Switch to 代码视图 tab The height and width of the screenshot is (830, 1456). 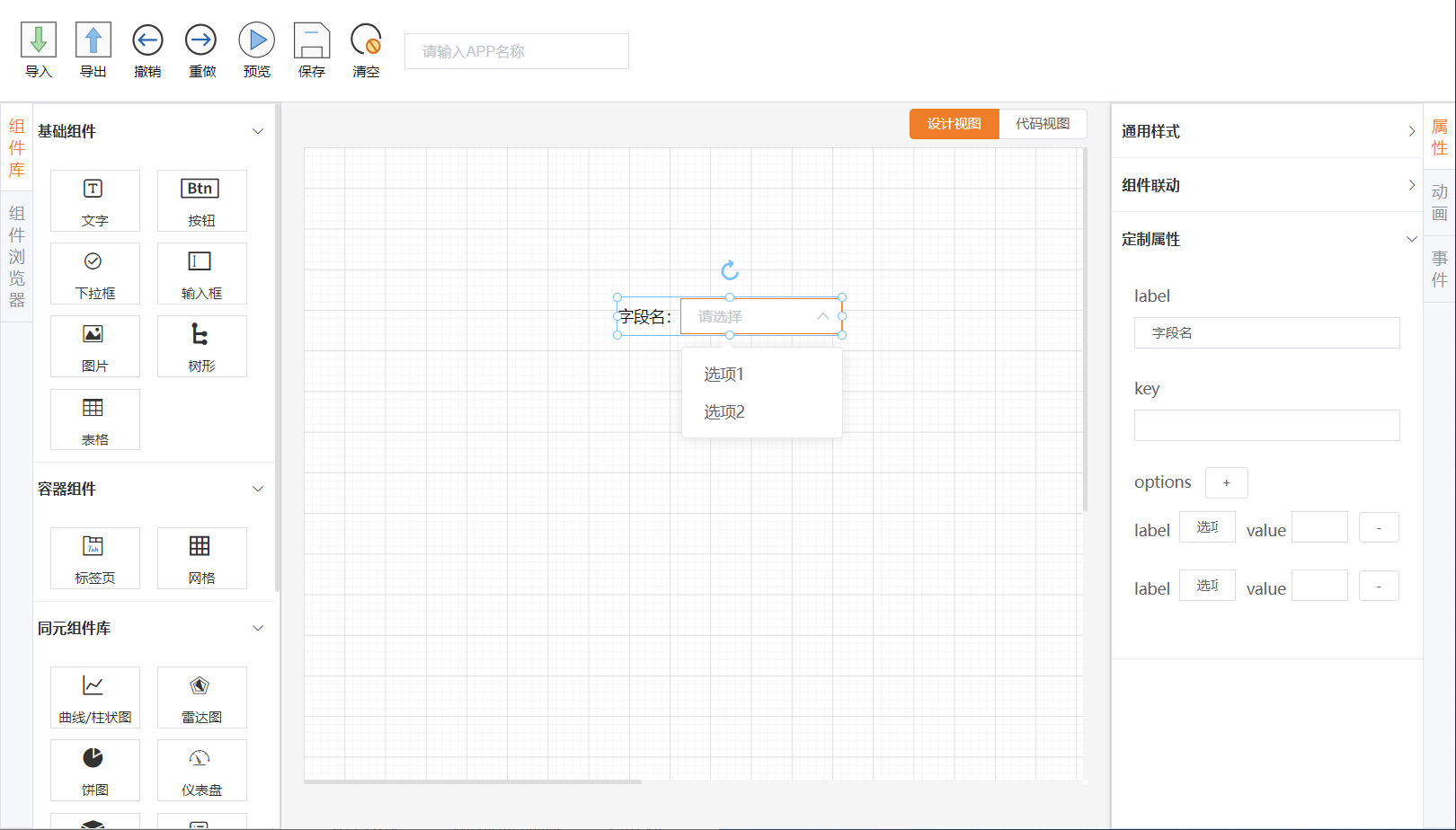coord(1043,124)
